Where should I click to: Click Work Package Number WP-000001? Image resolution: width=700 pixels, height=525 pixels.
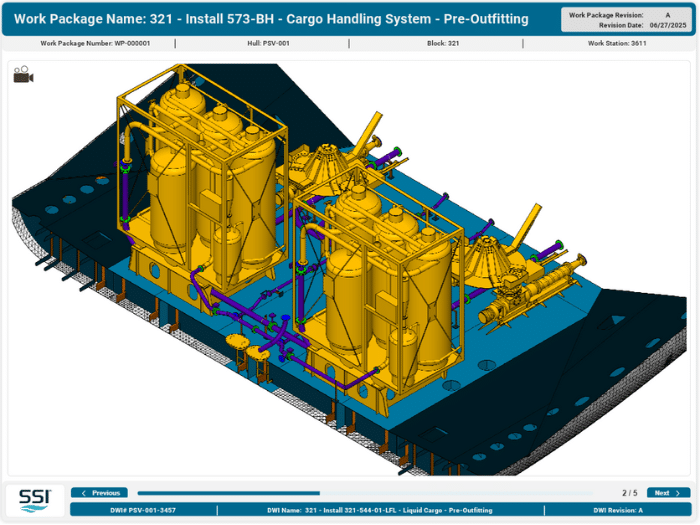(95, 43)
